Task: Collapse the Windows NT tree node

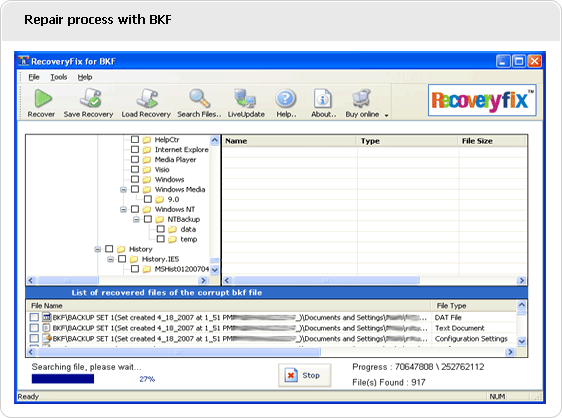Action: pyautogui.click(x=123, y=209)
